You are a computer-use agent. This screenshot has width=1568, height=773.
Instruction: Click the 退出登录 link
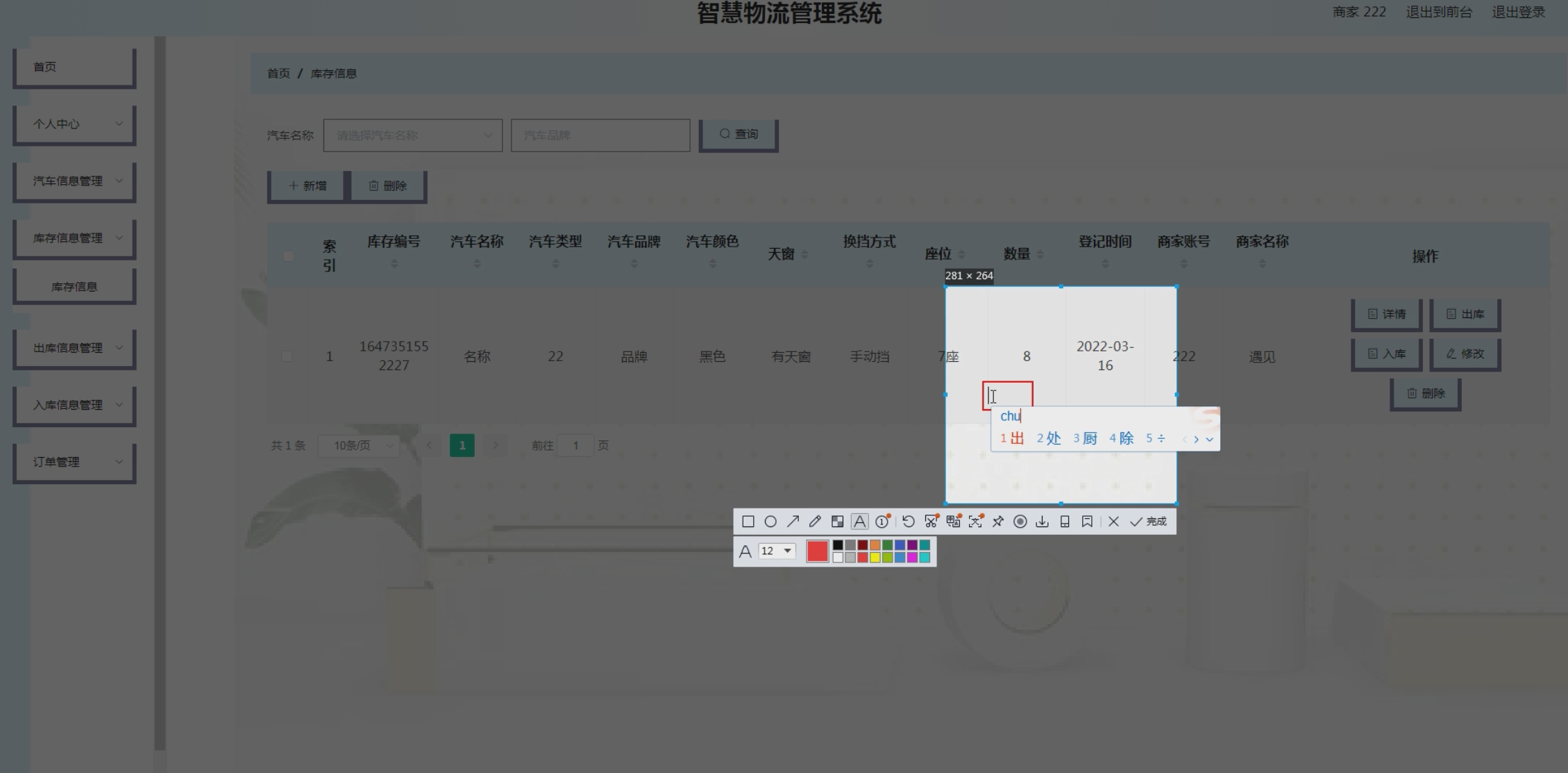[1518, 13]
